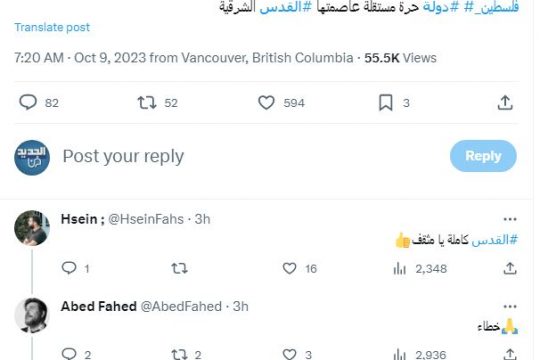Image resolution: width=540 pixels, height=360 pixels.
Task: Open @HseinFahs profile handle
Action: 146,219
